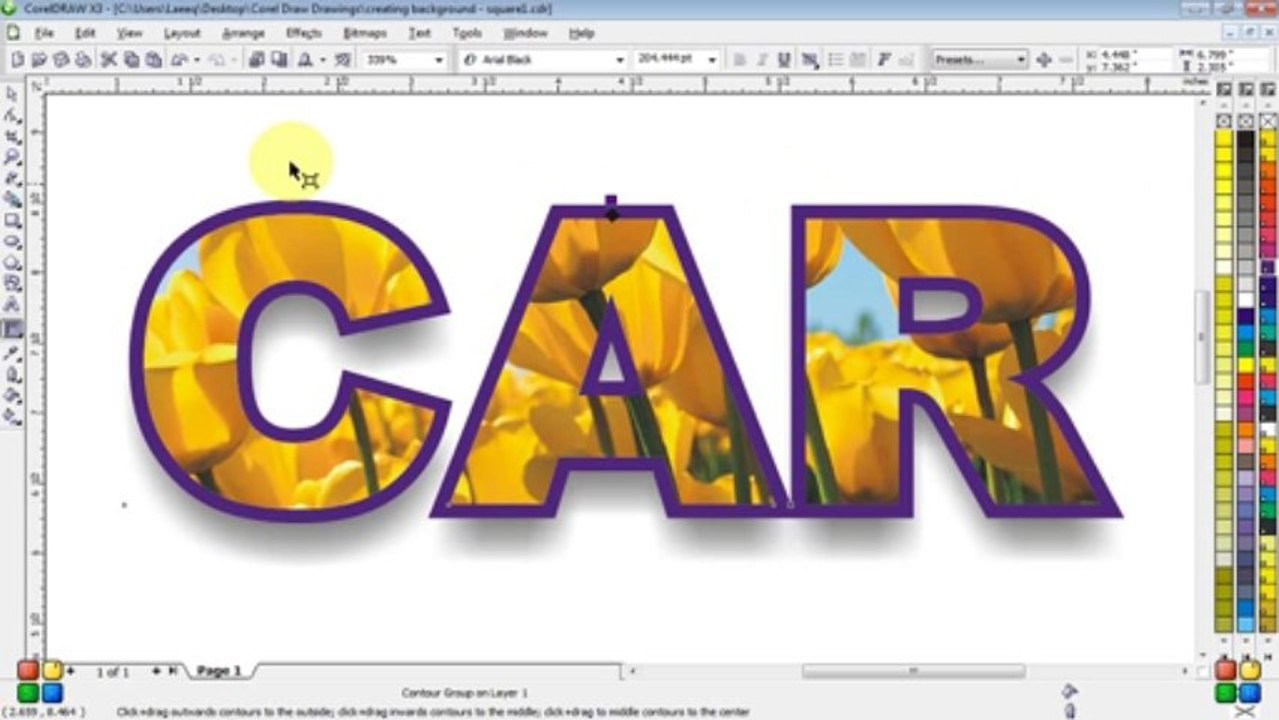Toggle bullet list formatting

tap(836, 60)
